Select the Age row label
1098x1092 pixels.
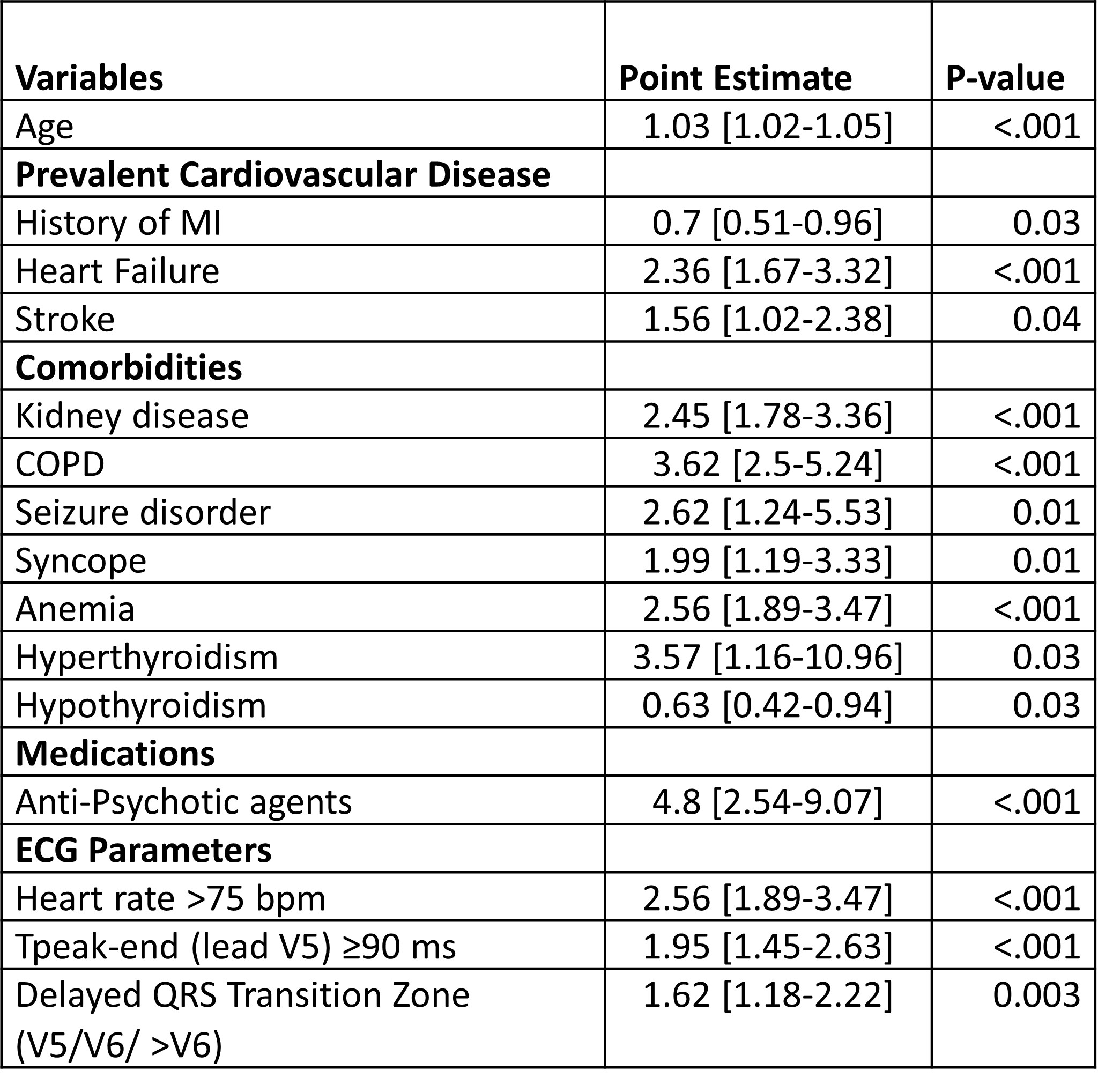point(44,126)
